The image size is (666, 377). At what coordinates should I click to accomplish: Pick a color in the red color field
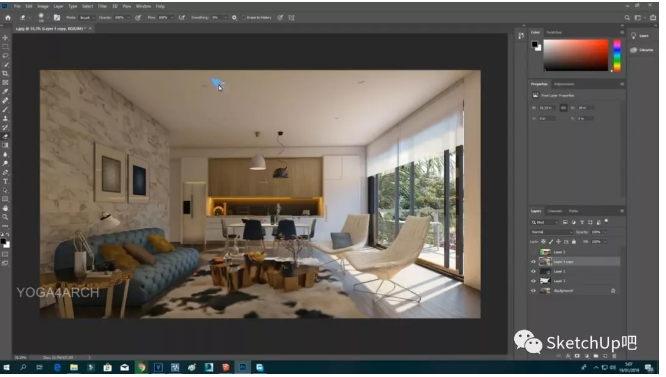[576, 55]
